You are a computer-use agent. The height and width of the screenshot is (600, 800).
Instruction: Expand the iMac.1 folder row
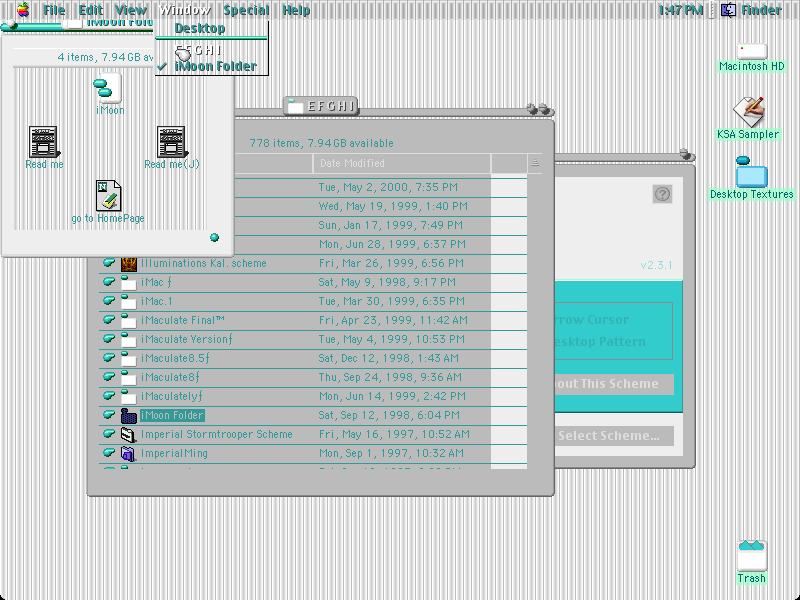109,301
